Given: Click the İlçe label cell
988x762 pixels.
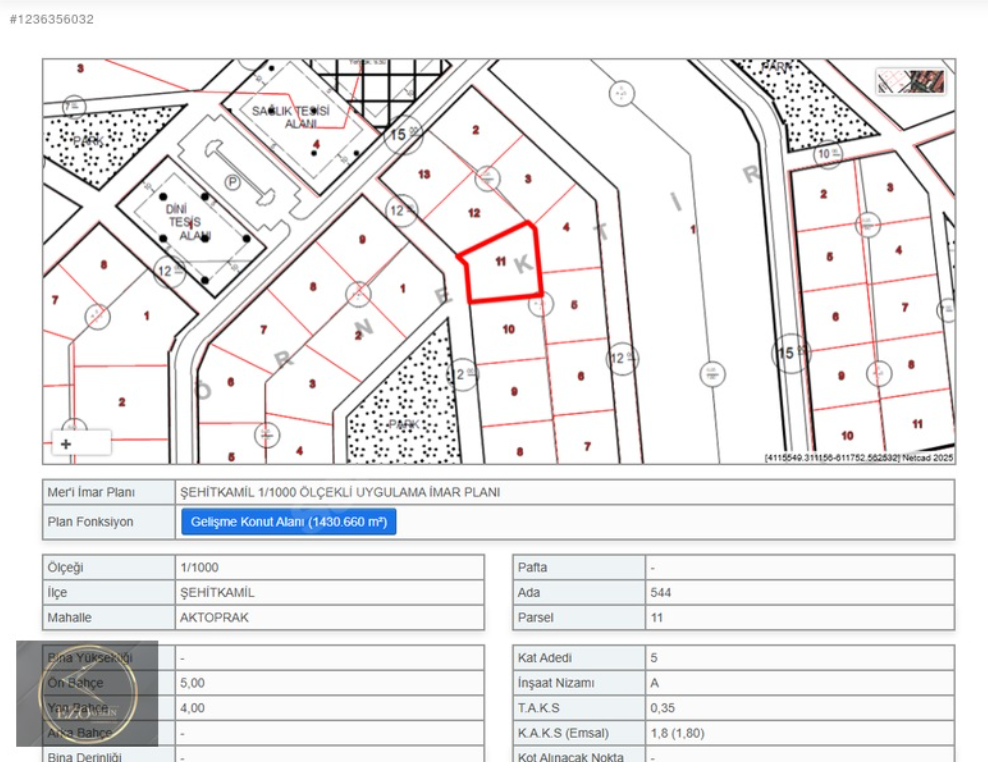Looking at the screenshot, I should click(108, 592).
